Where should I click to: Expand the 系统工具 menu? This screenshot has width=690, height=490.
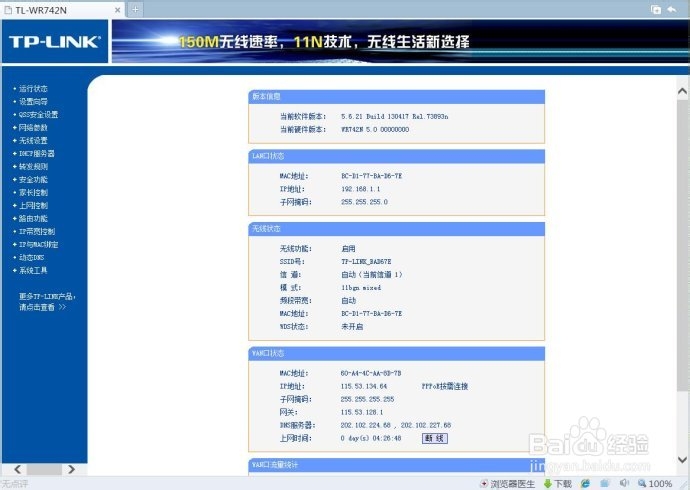33,271
